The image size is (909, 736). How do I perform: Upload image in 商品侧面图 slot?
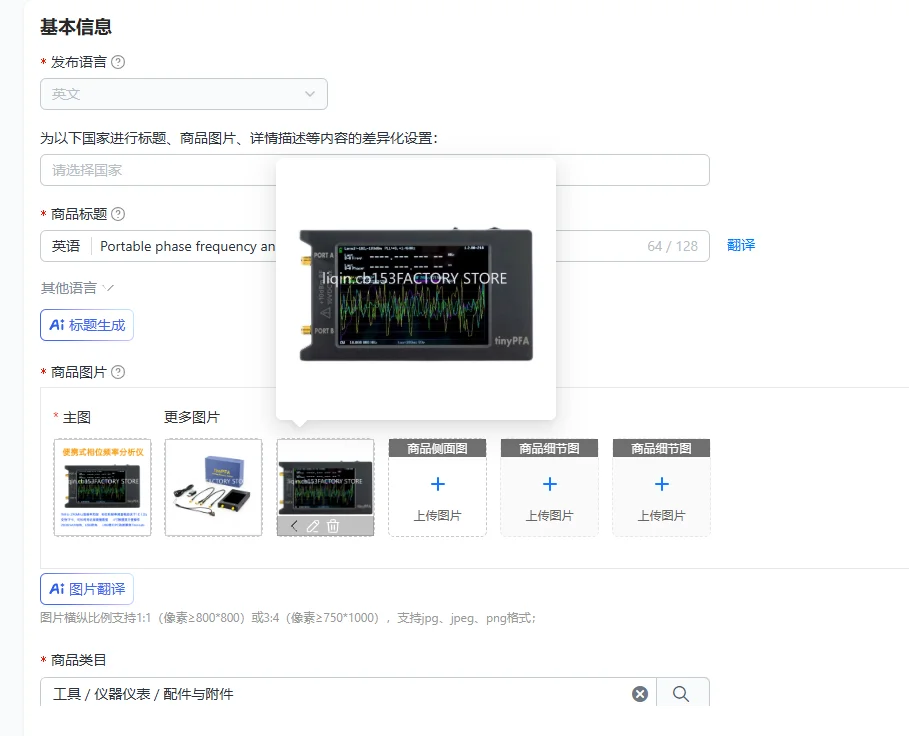coord(438,487)
